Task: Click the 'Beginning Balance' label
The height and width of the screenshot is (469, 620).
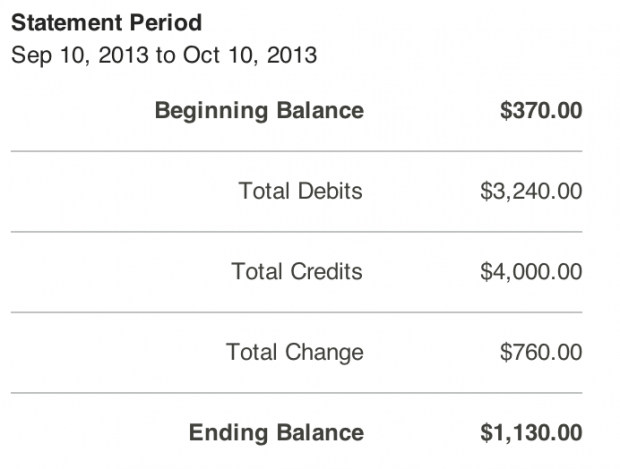Action: click(259, 110)
